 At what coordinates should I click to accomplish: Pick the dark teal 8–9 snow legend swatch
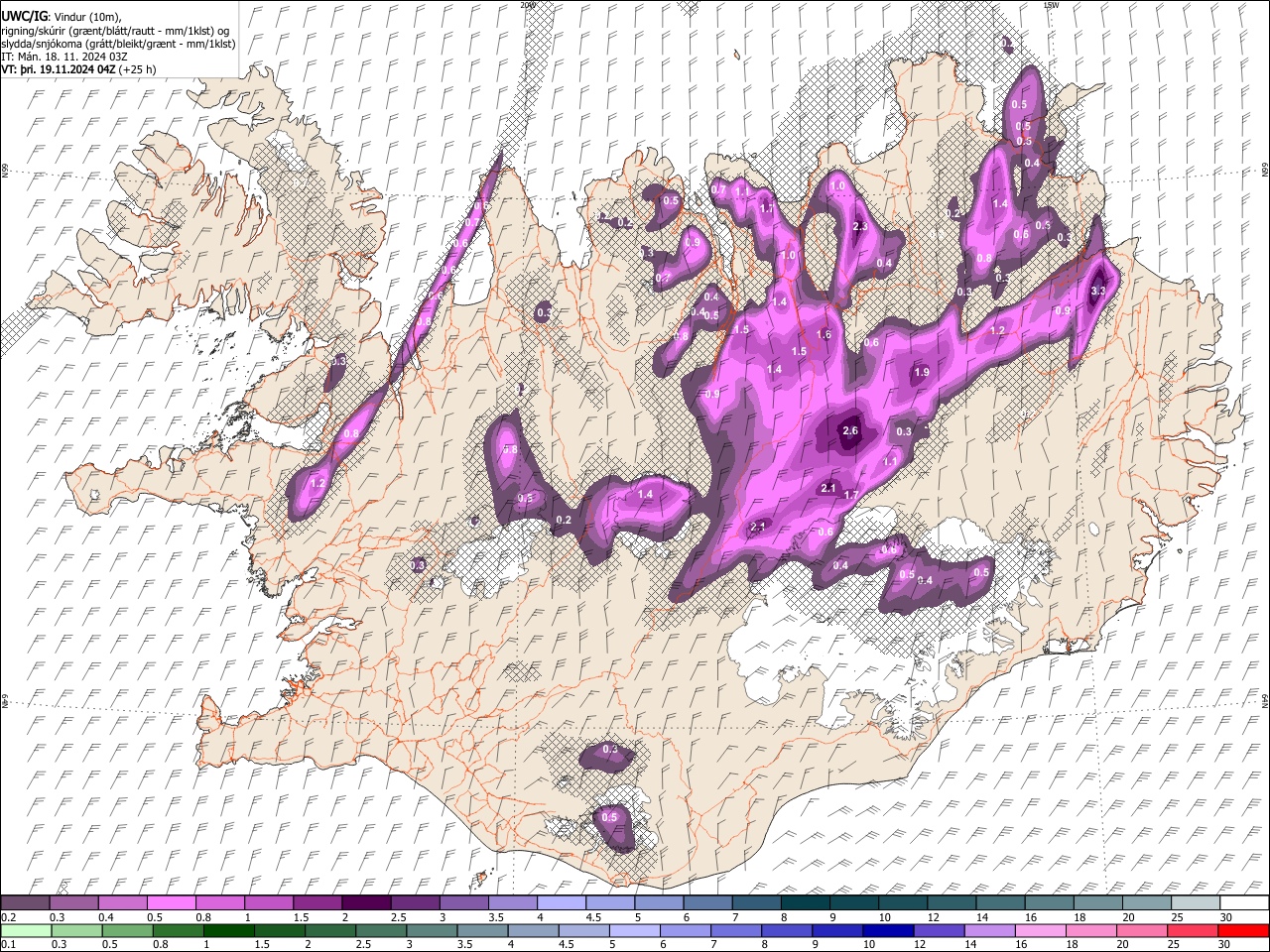click(806, 903)
